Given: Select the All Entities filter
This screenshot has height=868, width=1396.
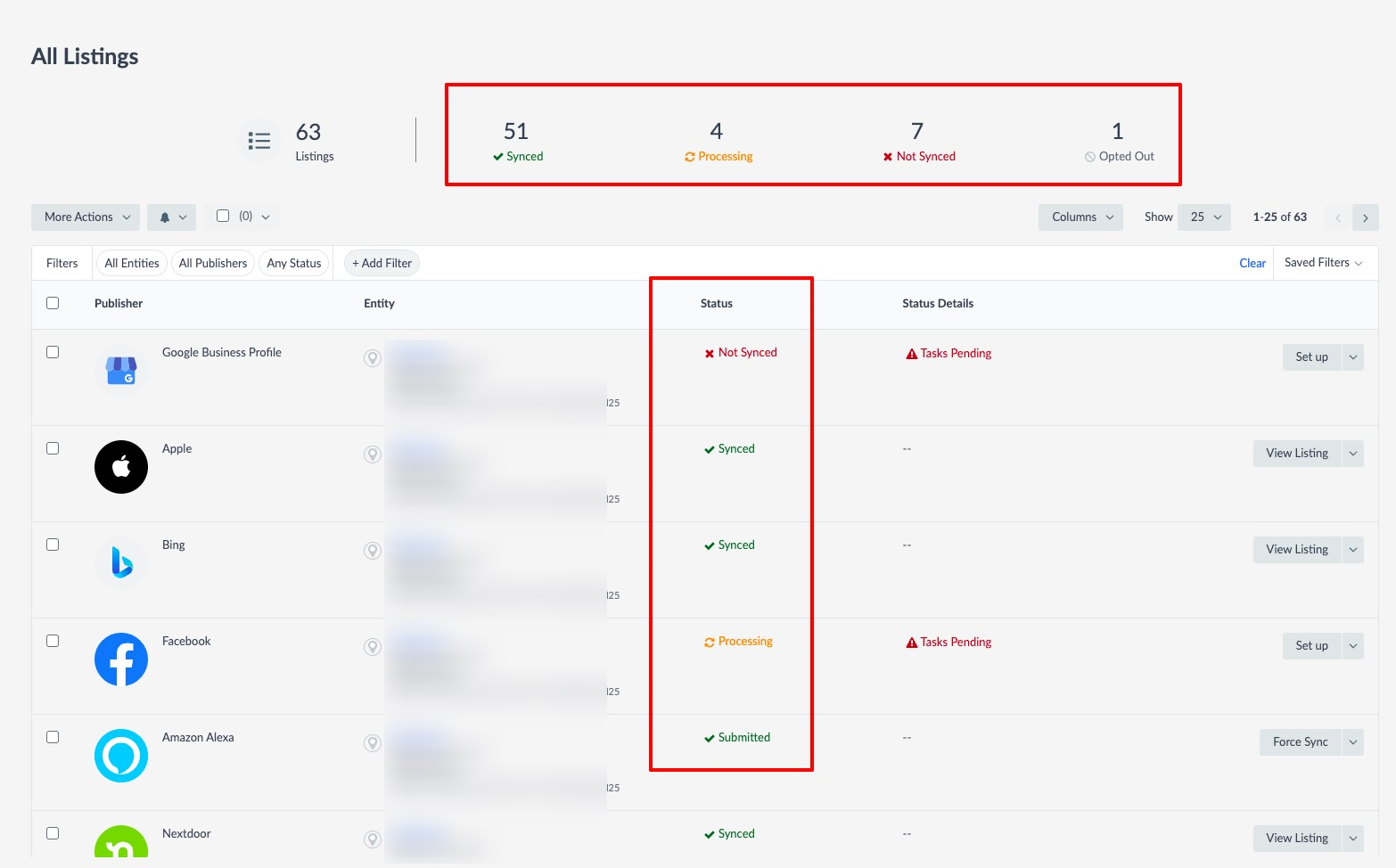Looking at the screenshot, I should click(x=132, y=263).
